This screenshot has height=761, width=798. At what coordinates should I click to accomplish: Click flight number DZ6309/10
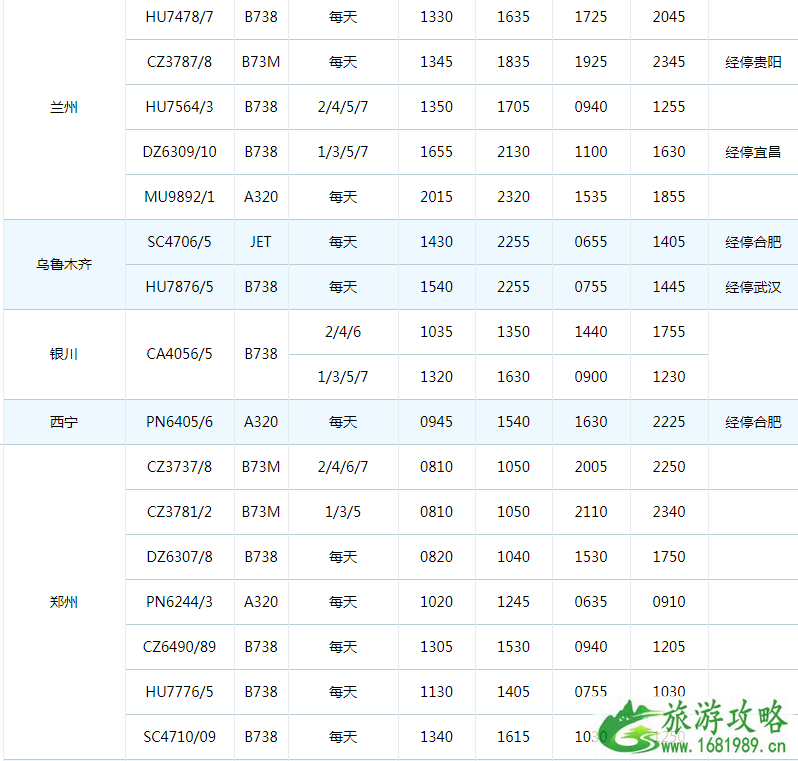[179, 152]
